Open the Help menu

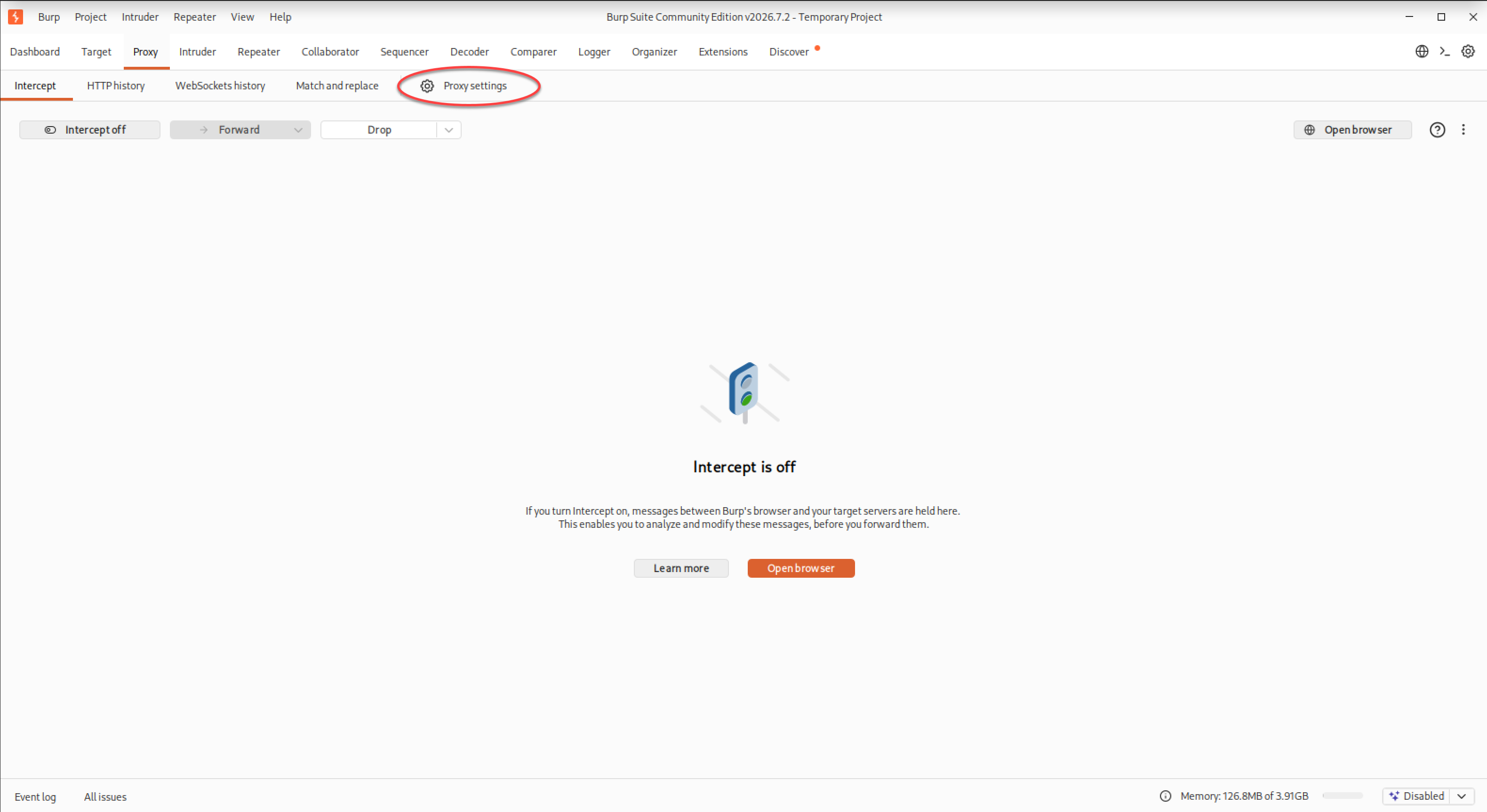coord(280,17)
